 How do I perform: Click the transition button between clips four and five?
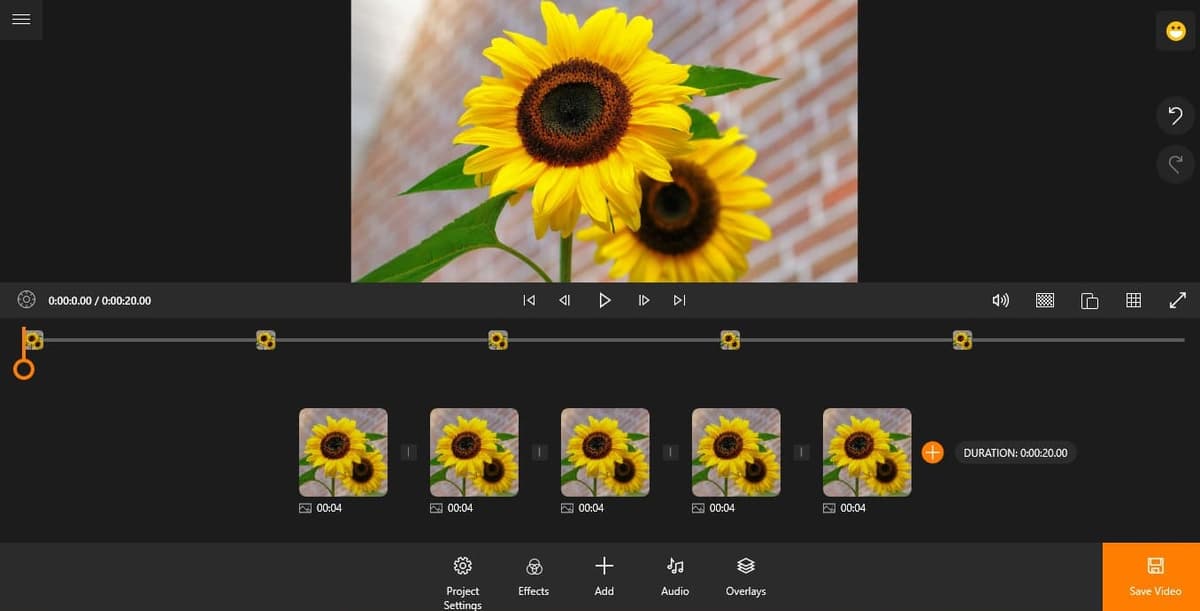[802, 453]
